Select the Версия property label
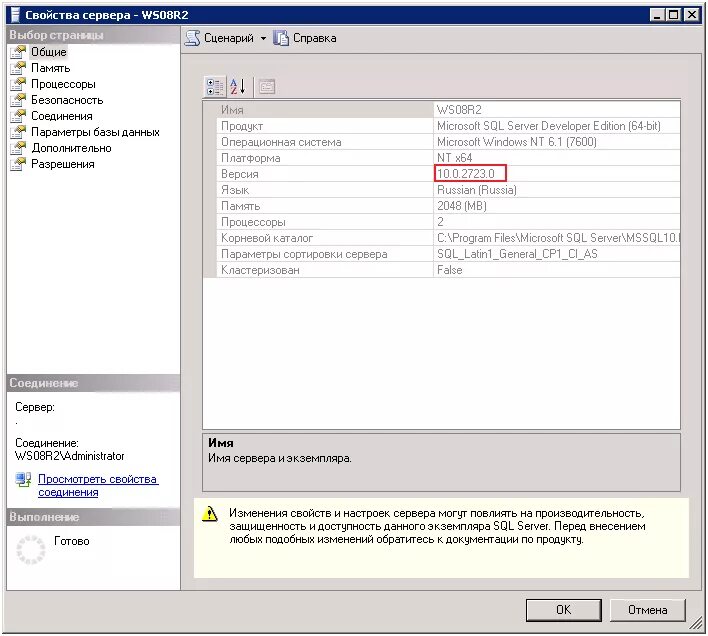Image resolution: width=708 pixels, height=636 pixels. pos(239,174)
